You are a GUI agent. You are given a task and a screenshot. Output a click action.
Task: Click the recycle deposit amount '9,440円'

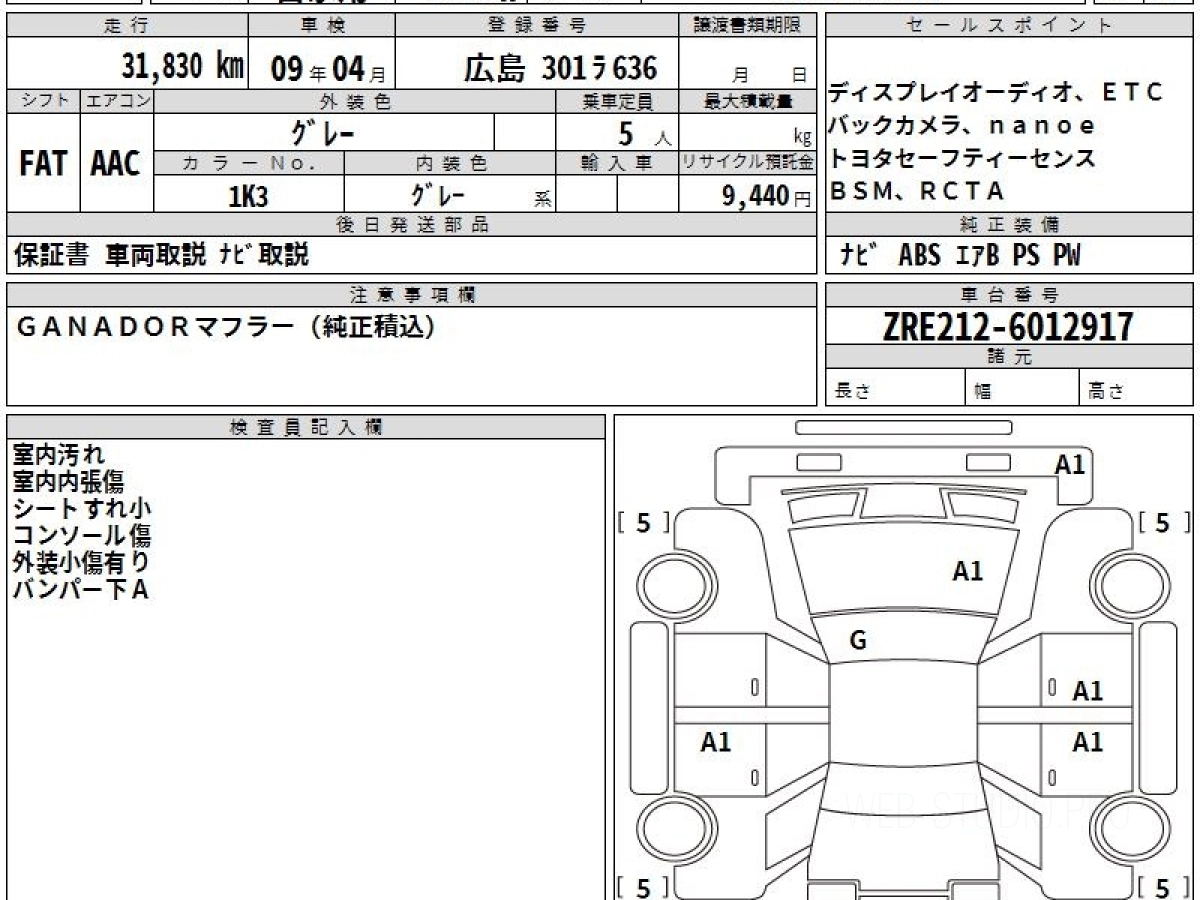766,196
